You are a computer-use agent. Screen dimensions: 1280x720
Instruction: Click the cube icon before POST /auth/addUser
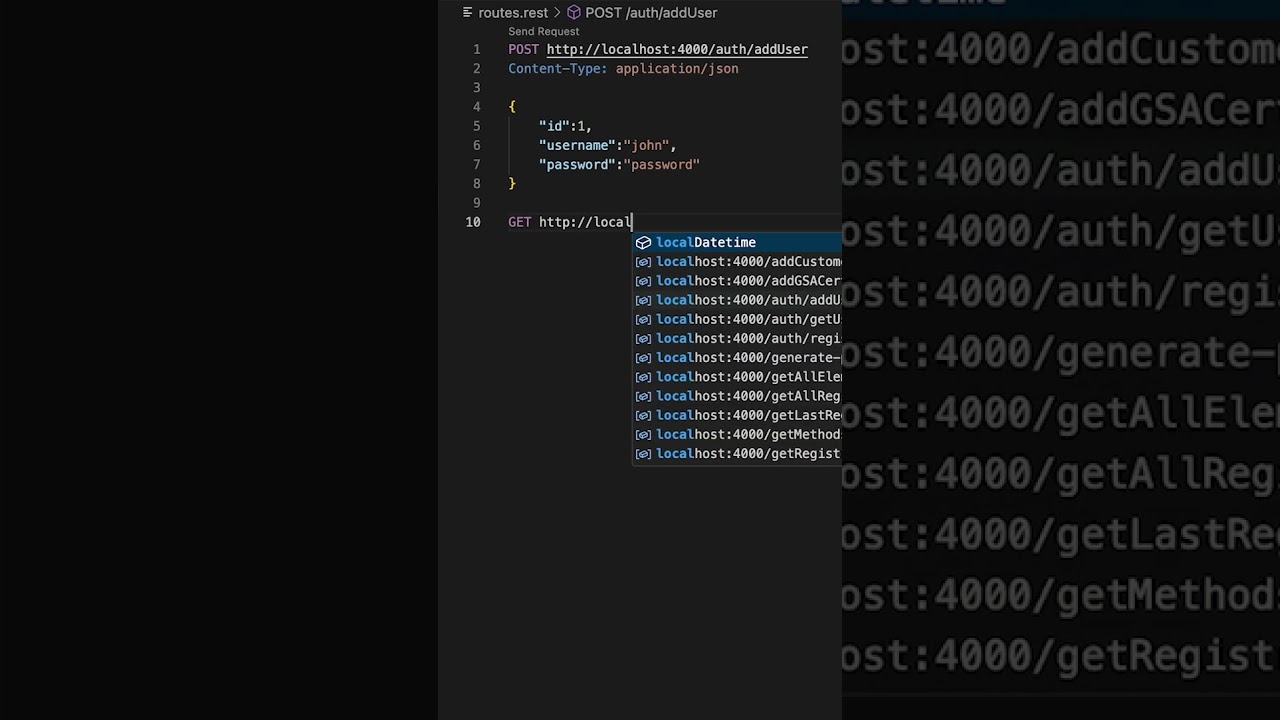pos(574,13)
